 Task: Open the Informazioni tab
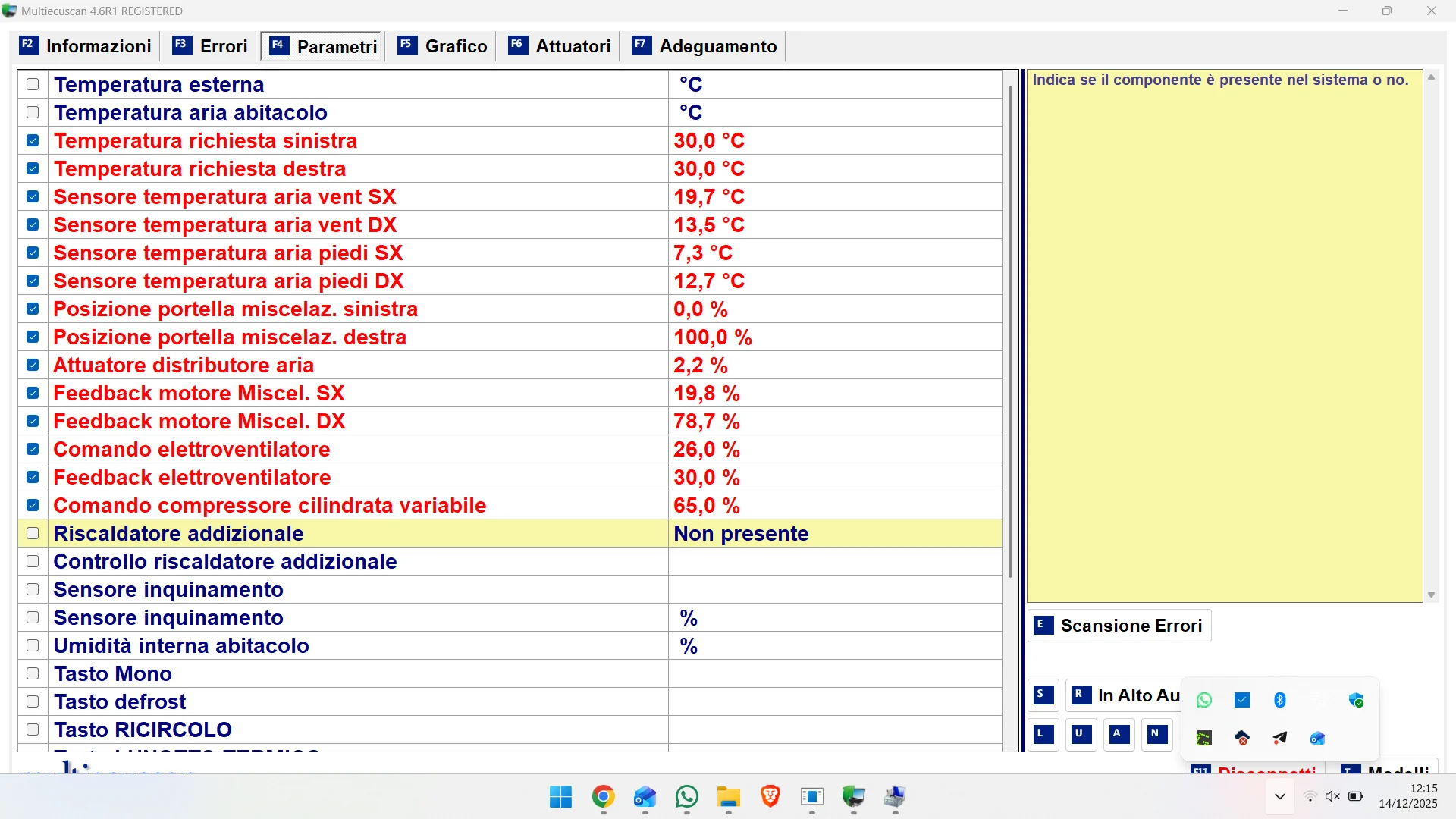pos(86,46)
